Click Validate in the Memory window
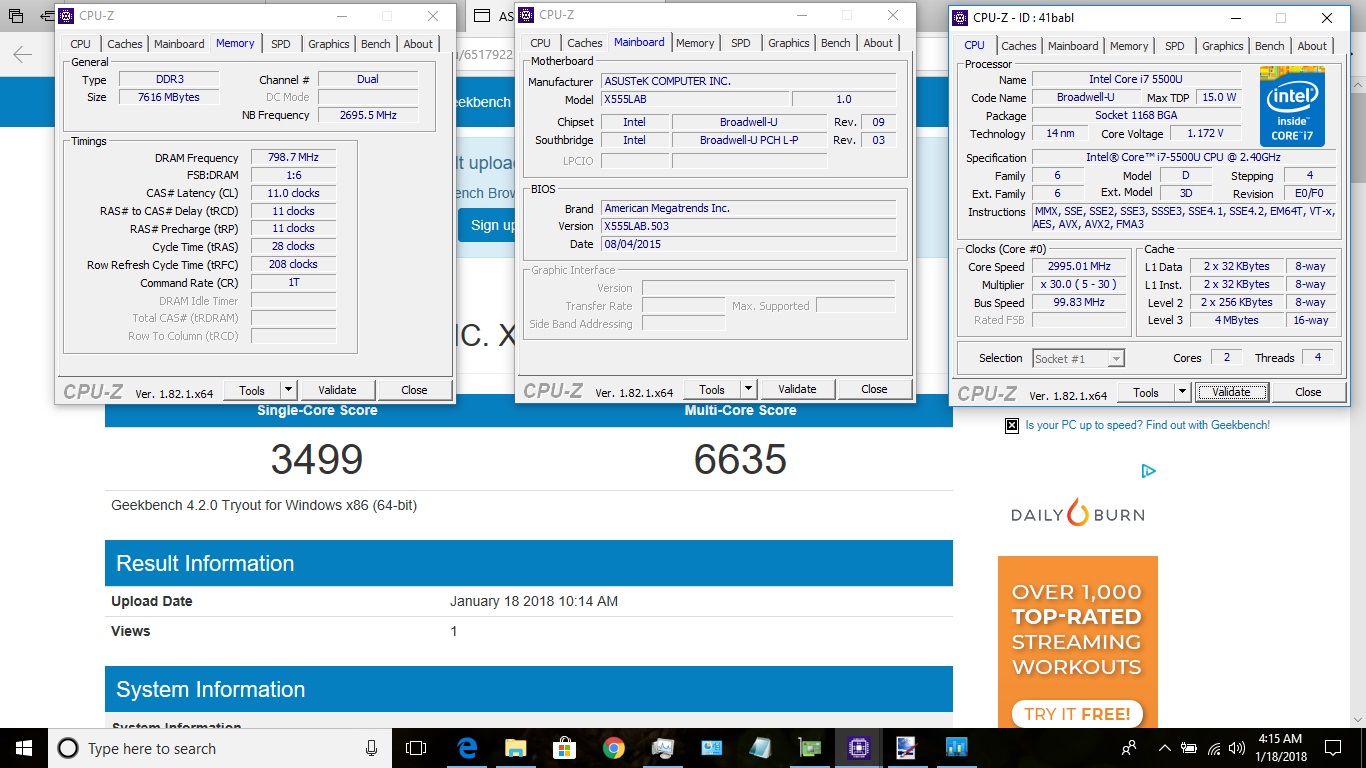Viewport: 1366px width, 768px height. 337,390
